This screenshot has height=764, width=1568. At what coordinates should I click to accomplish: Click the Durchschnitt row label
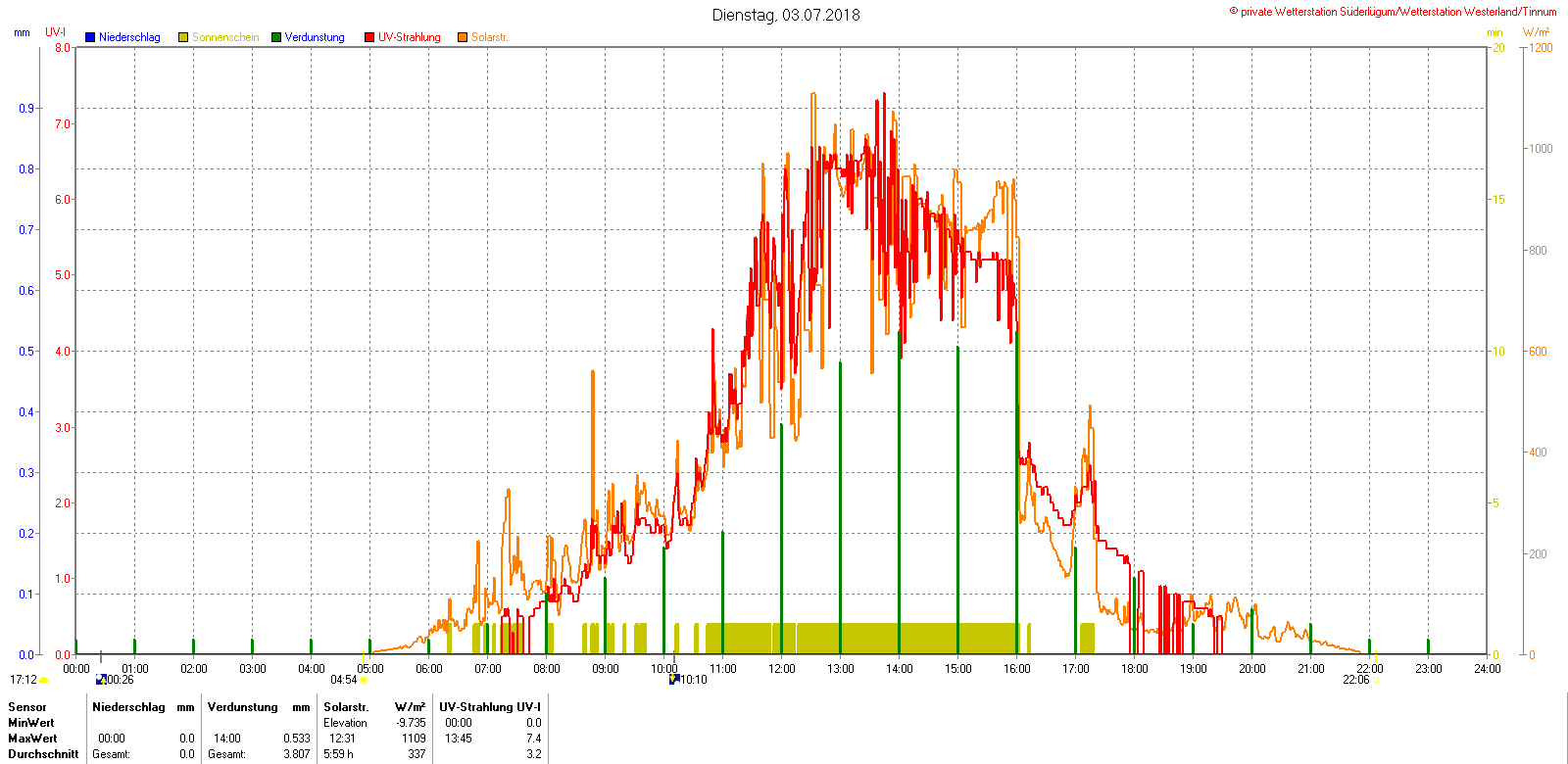pos(43,754)
